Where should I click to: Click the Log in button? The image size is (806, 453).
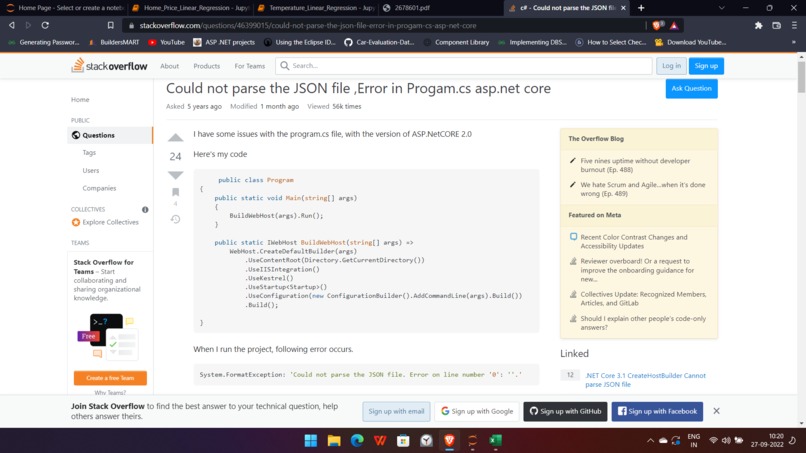671,66
